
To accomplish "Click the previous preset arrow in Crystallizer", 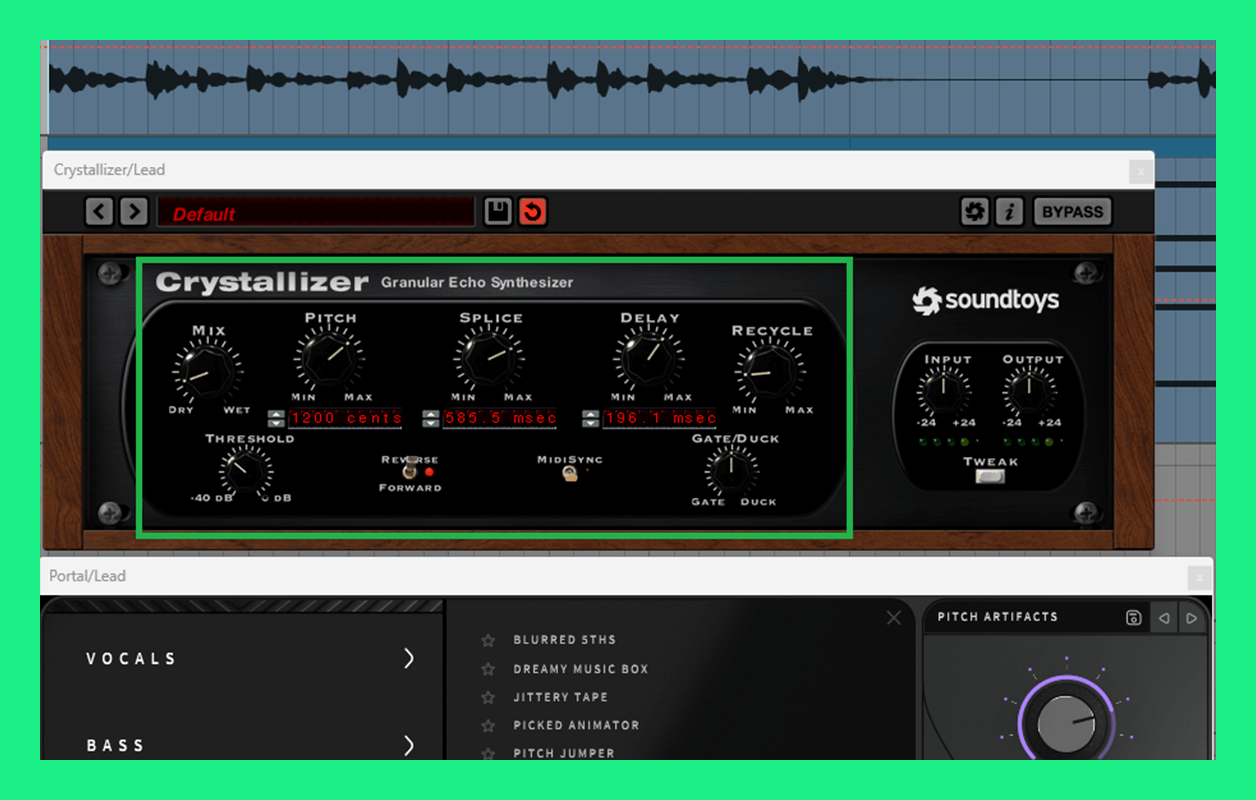I will 99,212.
